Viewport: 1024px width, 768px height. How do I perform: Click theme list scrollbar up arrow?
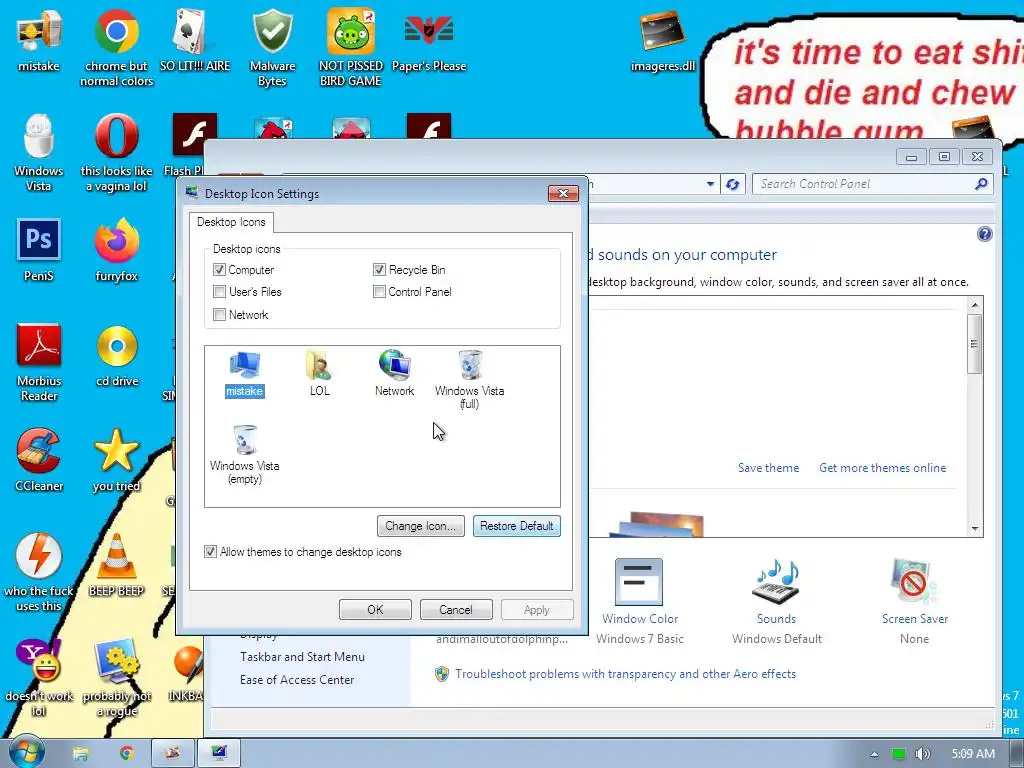click(974, 305)
